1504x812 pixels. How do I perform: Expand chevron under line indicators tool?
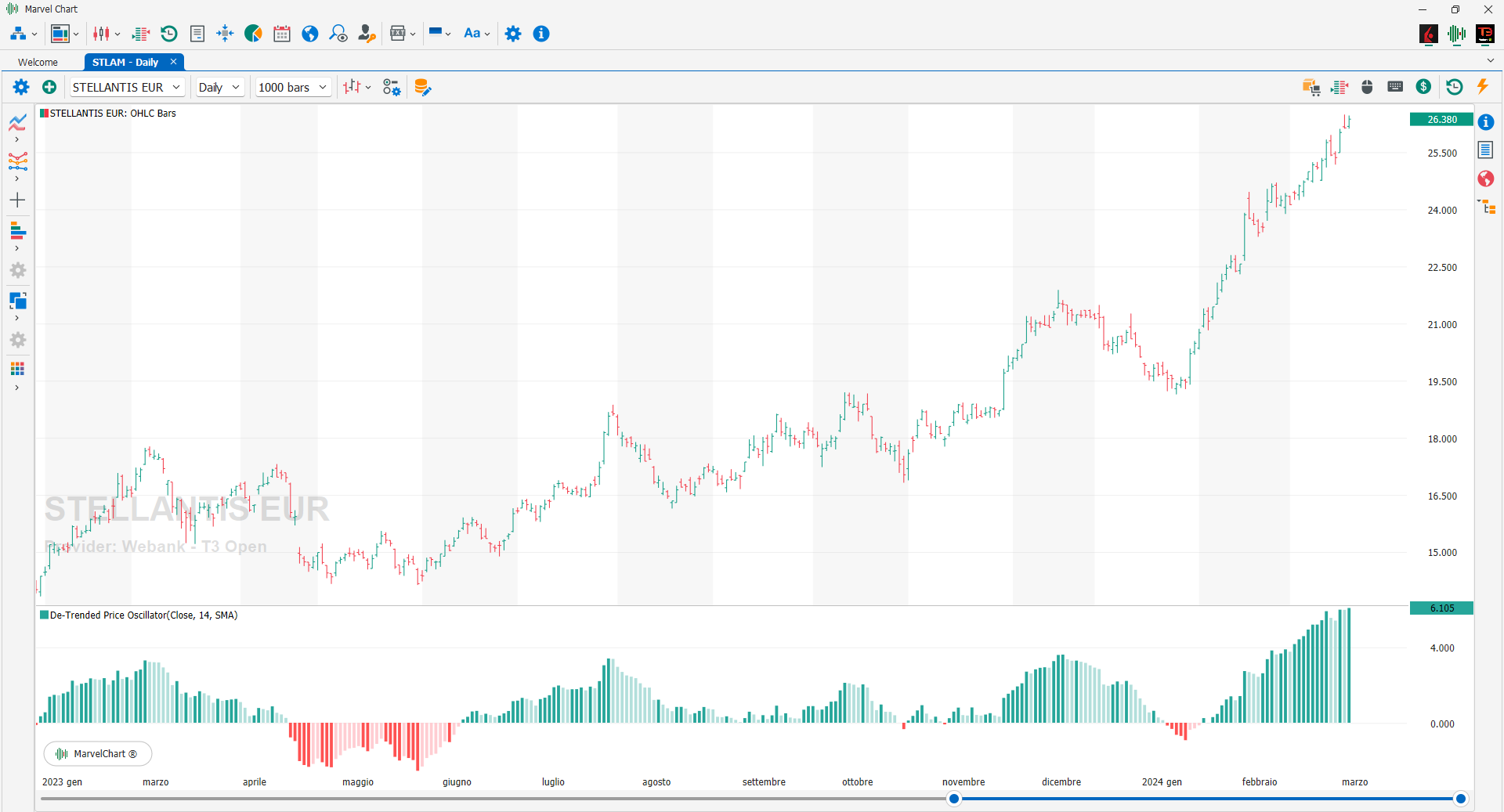[x=16, y=140]
